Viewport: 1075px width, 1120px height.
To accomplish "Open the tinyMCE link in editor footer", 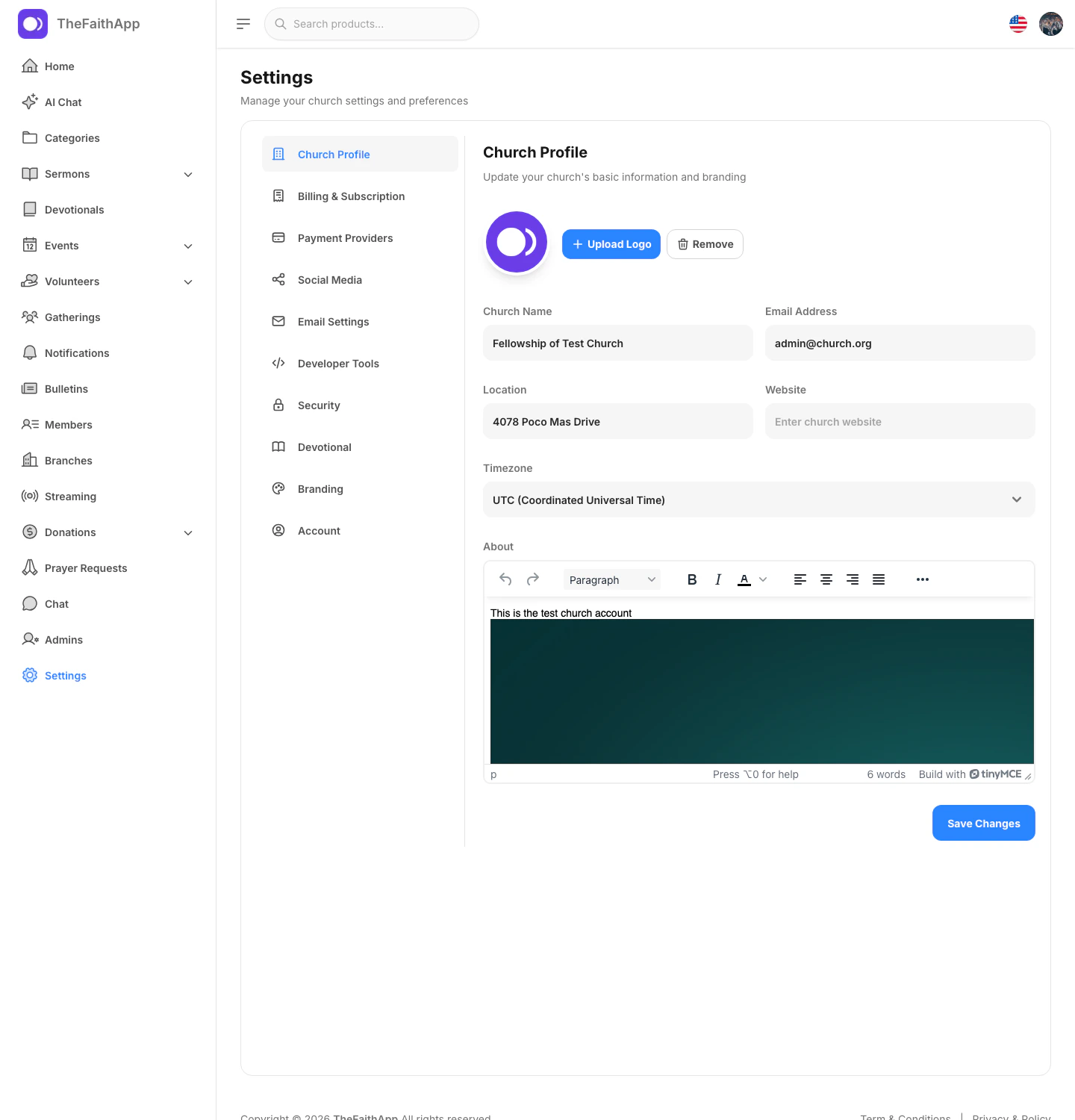I will click(996, 774).
